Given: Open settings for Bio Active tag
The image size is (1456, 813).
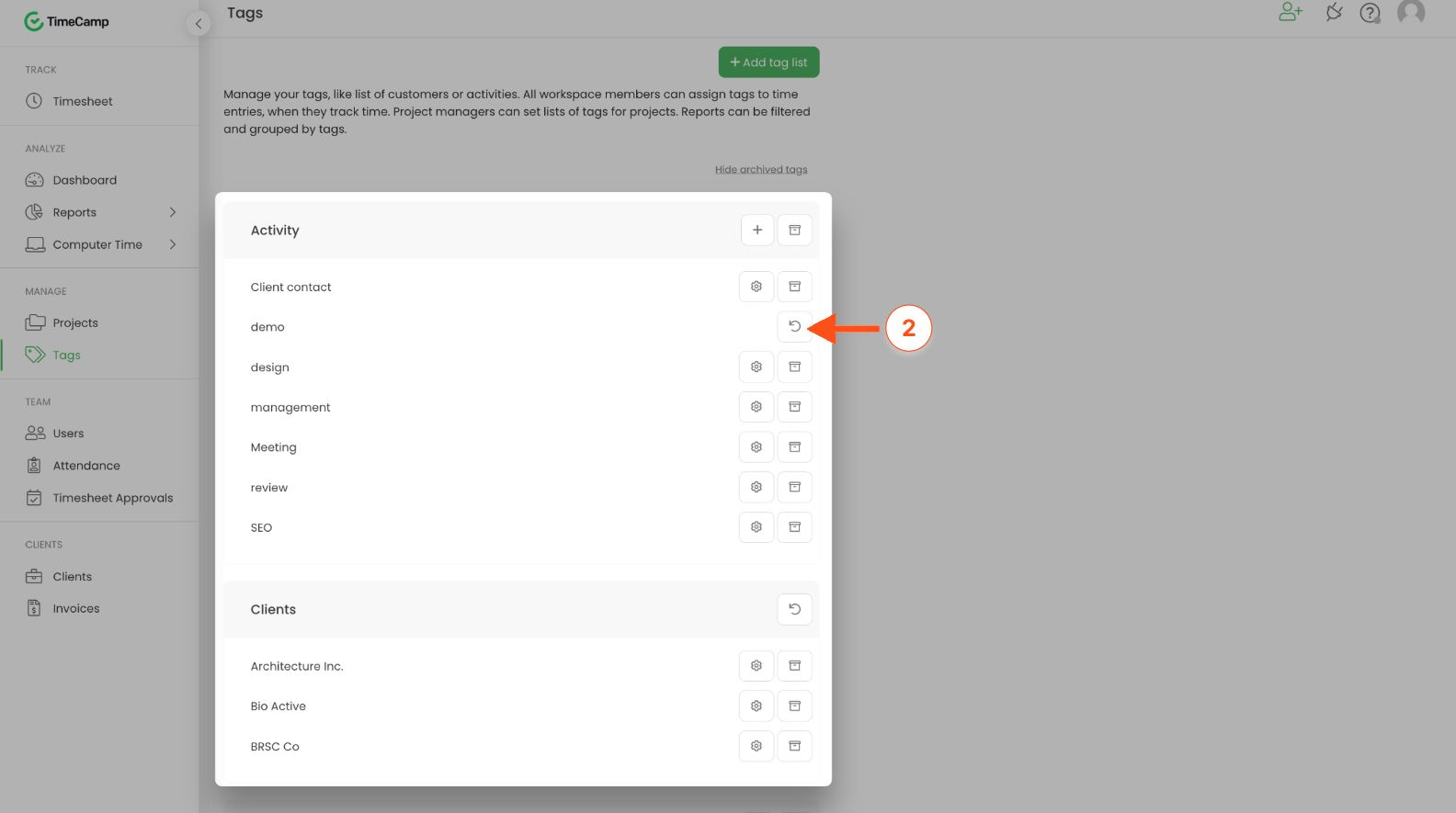Looking at the screenshot, I should point(756,706).
